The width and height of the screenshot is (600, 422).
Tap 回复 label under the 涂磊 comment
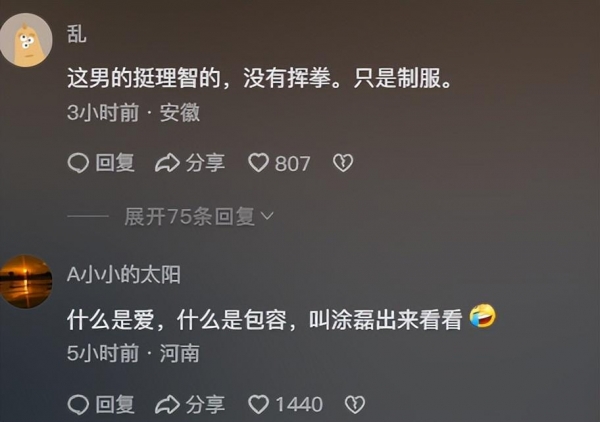pos(115,405)
